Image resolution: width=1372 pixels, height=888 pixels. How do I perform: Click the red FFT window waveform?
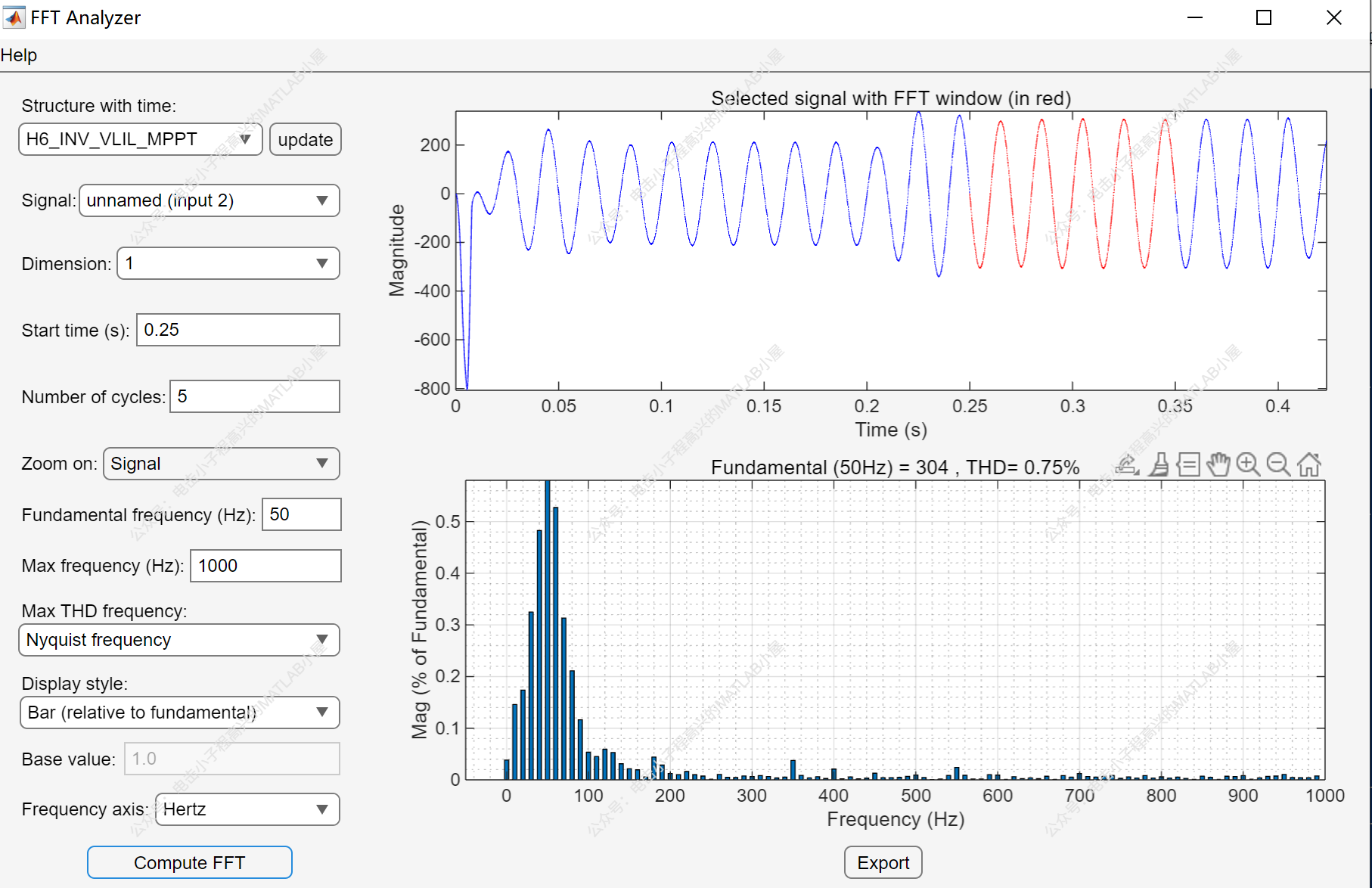[x=1072, y=194]
